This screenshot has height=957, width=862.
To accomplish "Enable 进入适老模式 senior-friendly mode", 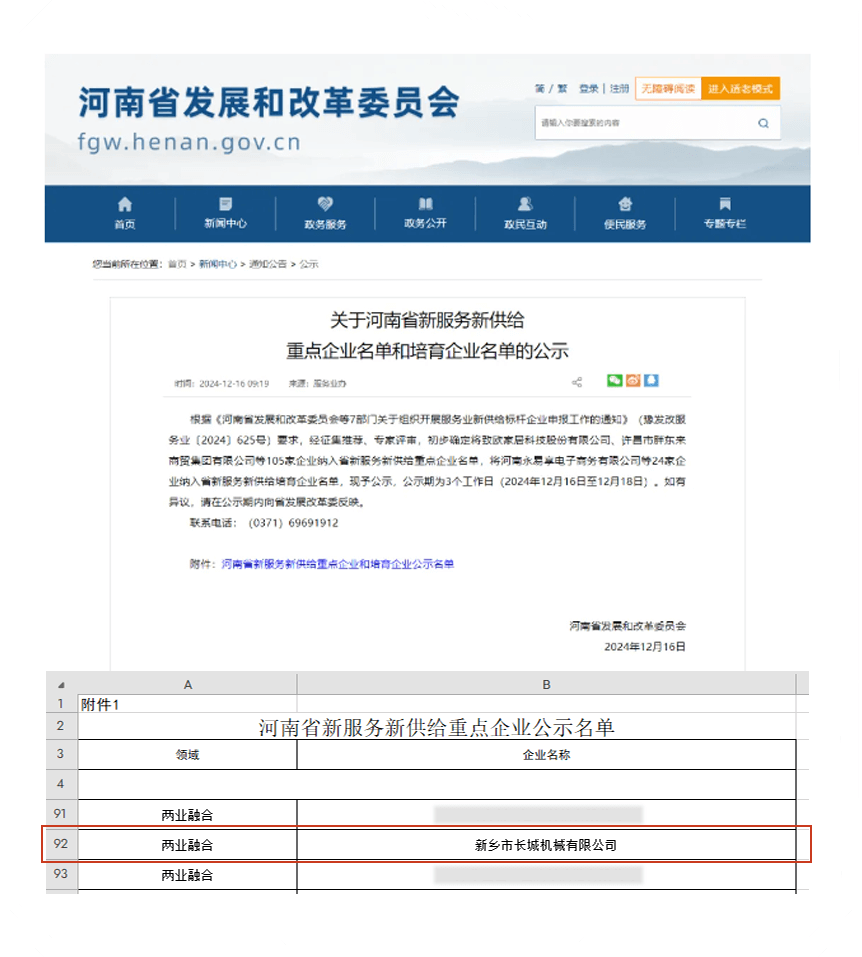I will click(740, 89).
